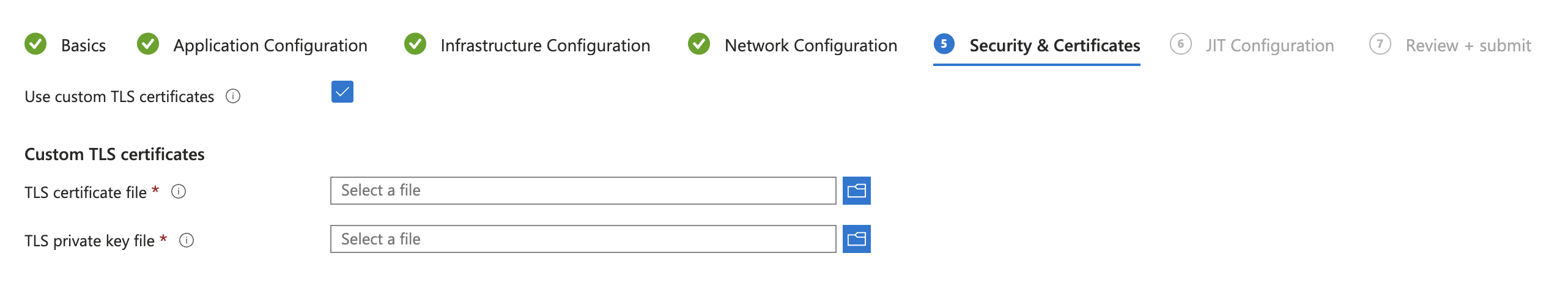This screenshot has width=1568, height=308.
Task: Show info for Use custom TLS certificates
Action: coord(233,96)
